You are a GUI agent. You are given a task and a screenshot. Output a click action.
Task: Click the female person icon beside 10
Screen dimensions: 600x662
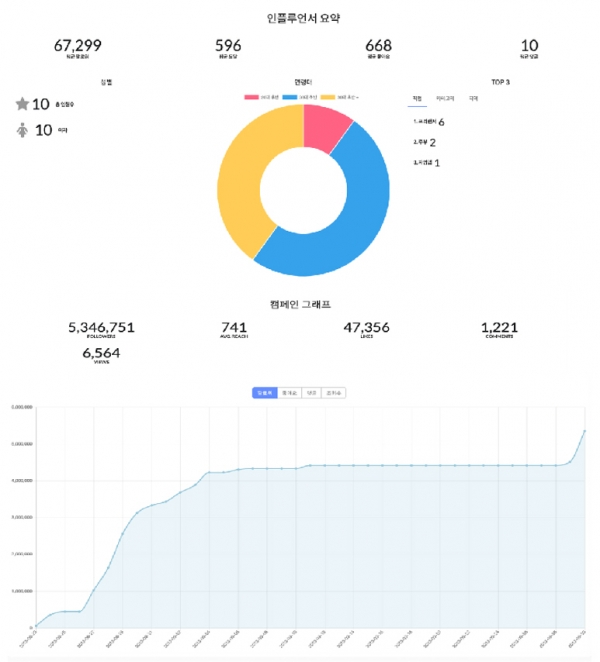pyautogui.click(x=22, y=130)
